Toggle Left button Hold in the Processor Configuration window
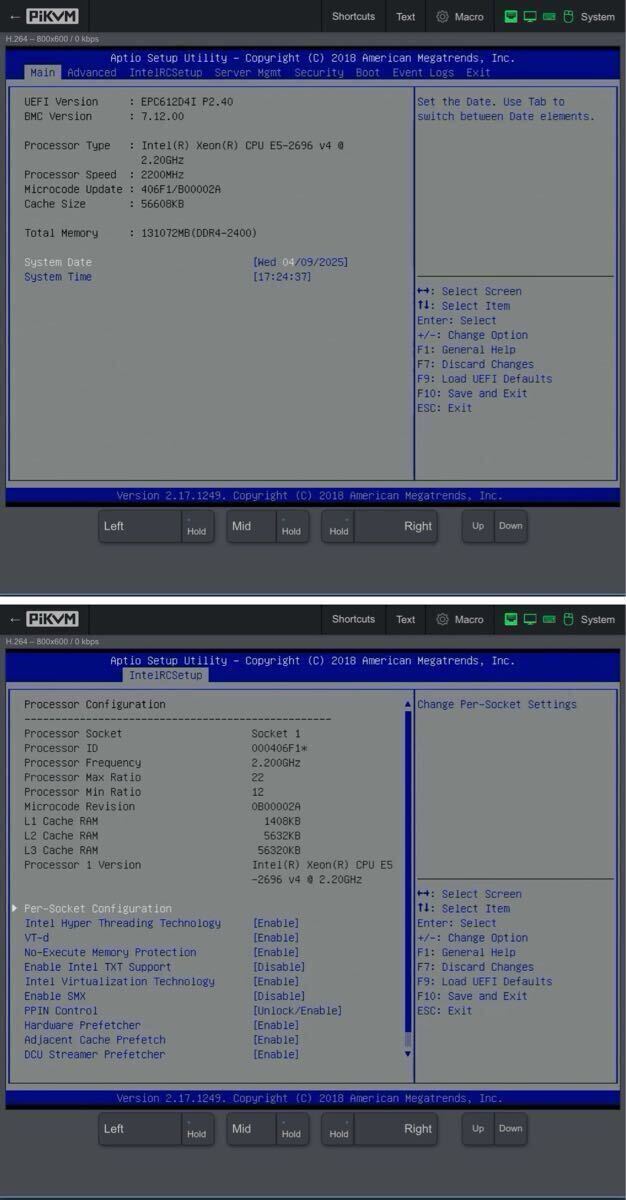The image size is (626, 1200). [x=197, y=1130]
